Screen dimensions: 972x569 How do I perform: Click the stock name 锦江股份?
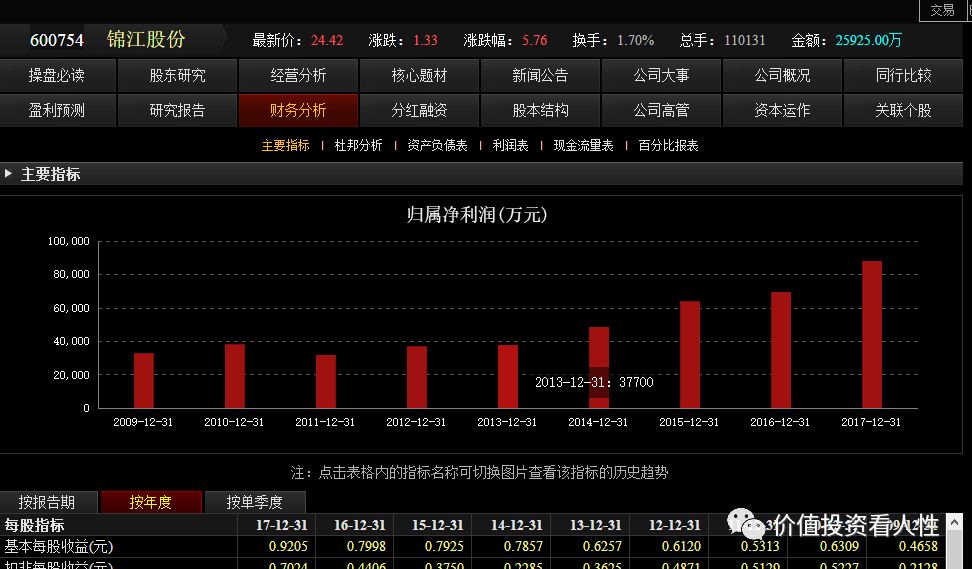tap(146, 40)
